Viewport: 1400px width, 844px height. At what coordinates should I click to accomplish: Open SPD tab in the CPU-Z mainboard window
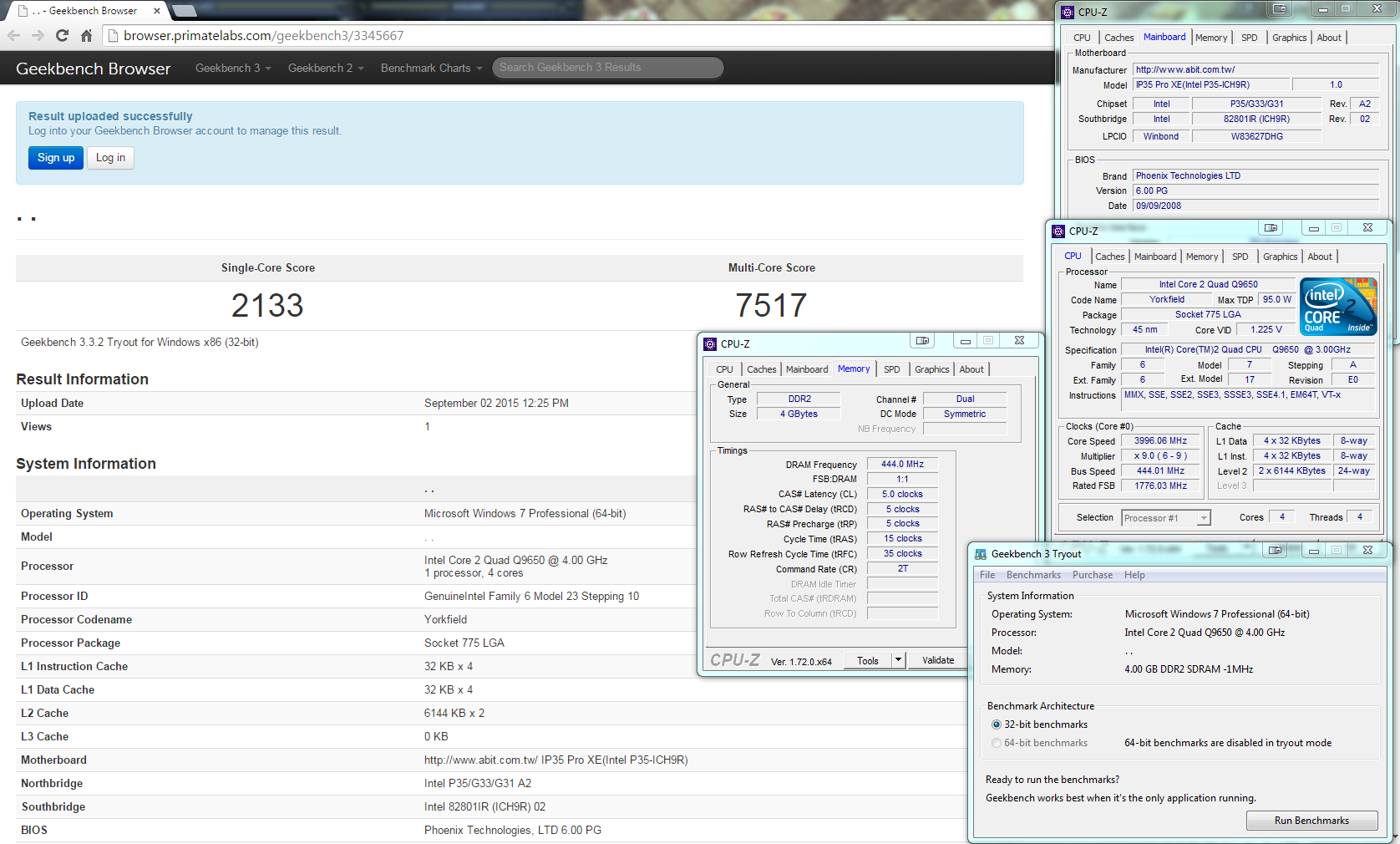point(1249,38)
